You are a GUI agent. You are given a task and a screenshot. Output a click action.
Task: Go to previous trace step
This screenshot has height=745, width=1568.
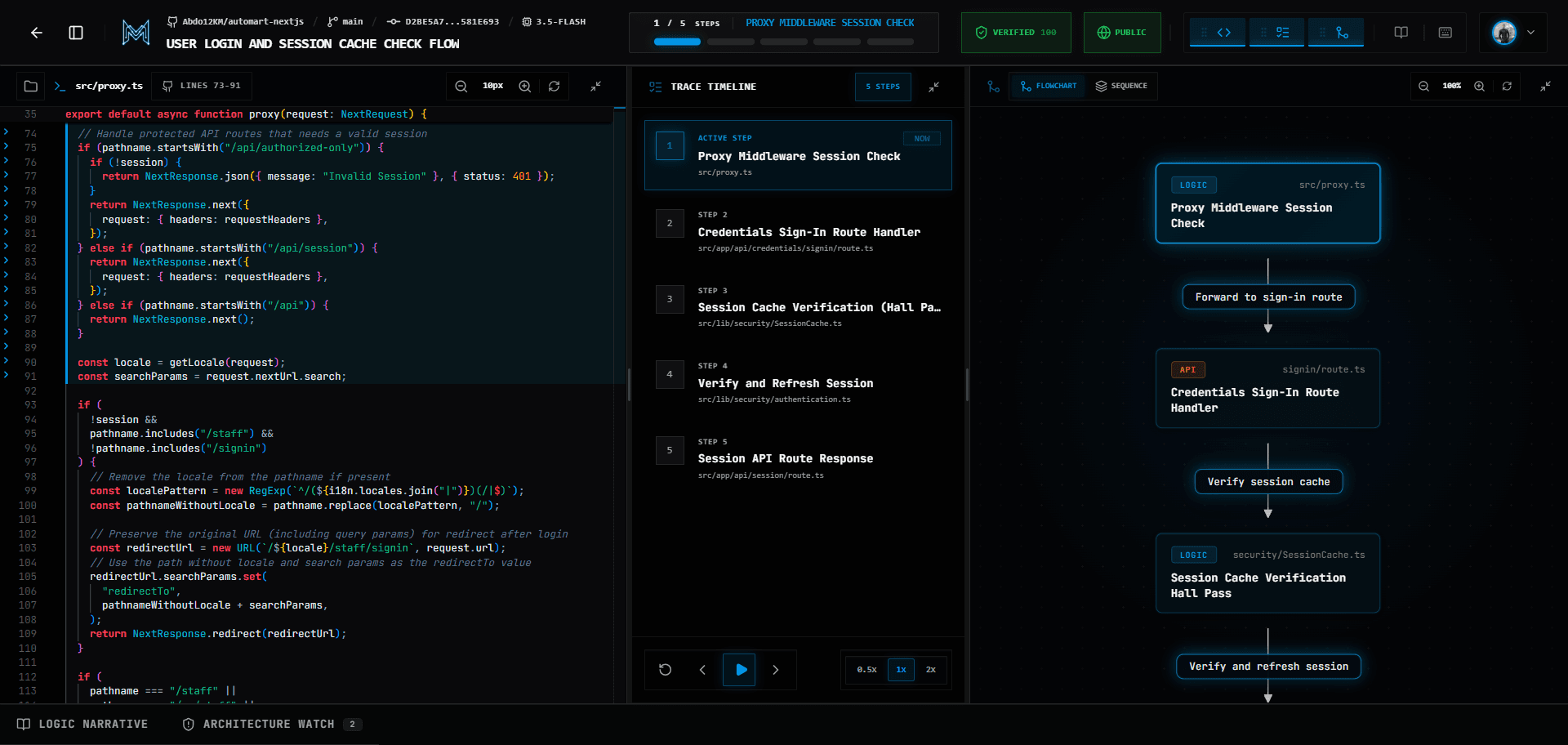(x=702, y=670)
